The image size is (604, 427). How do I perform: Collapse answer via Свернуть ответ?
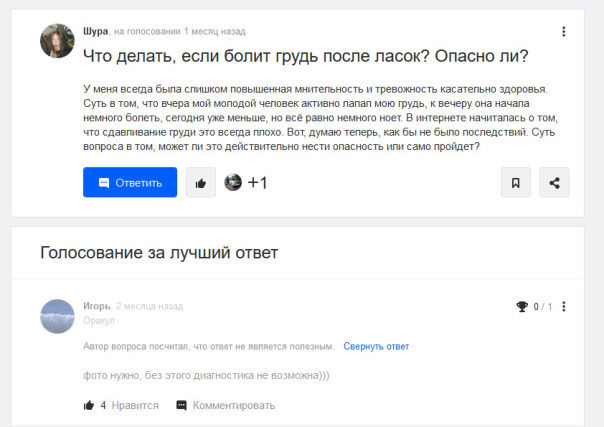click(376, 346)
